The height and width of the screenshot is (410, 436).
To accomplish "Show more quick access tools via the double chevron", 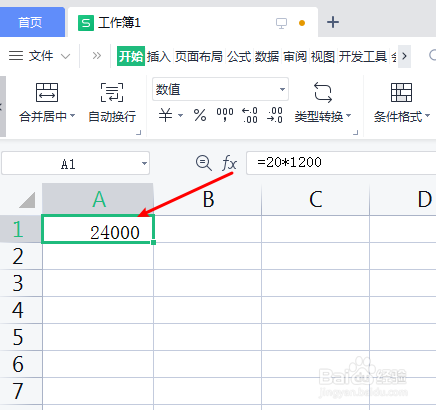I will click(x=96, y=55).
